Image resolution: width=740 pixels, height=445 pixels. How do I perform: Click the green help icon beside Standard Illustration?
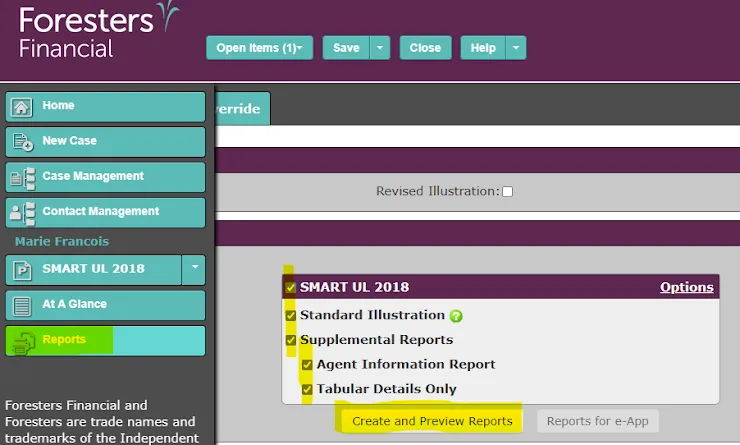456,316
